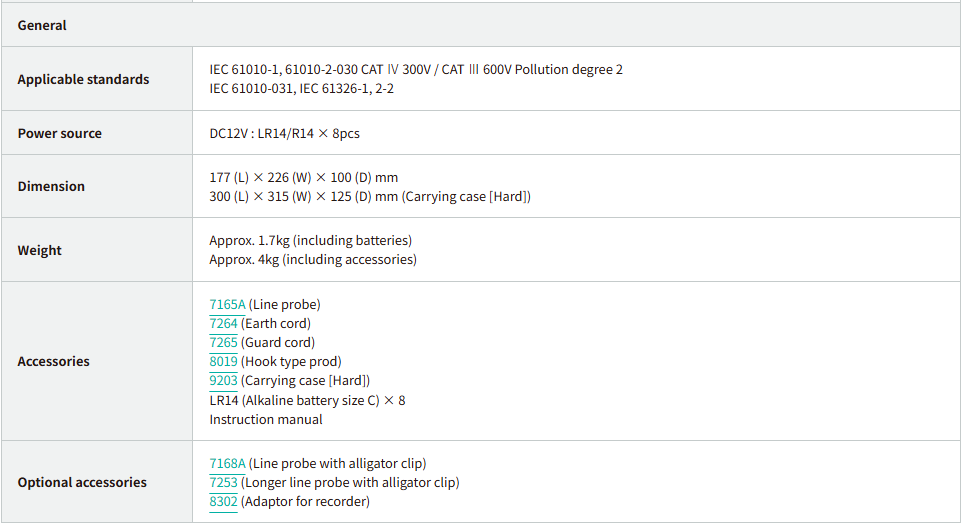Click the LR14 alkaline battery accessory line

click(x=307, y=400)
